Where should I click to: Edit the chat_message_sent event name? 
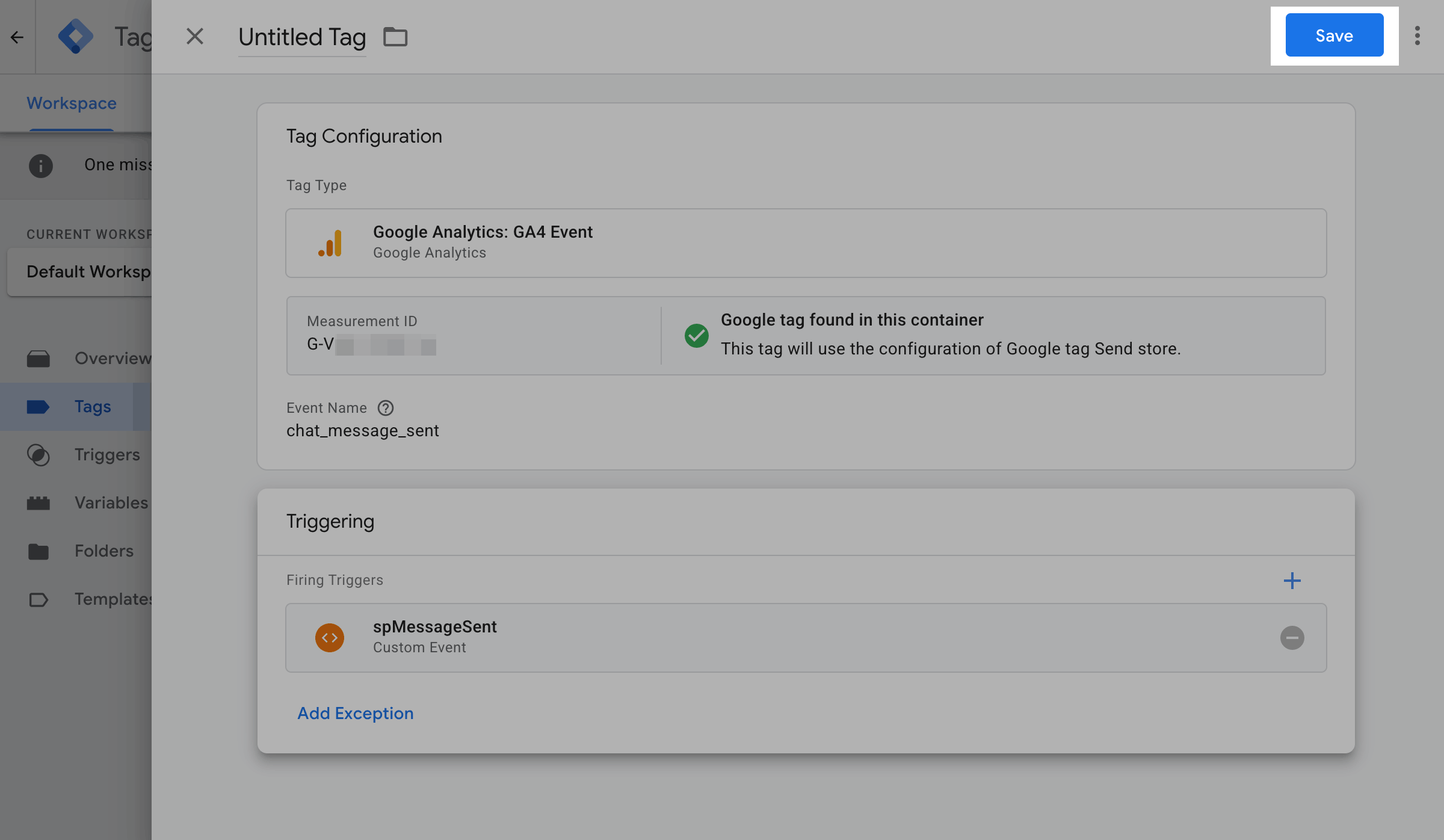(363, 431)
